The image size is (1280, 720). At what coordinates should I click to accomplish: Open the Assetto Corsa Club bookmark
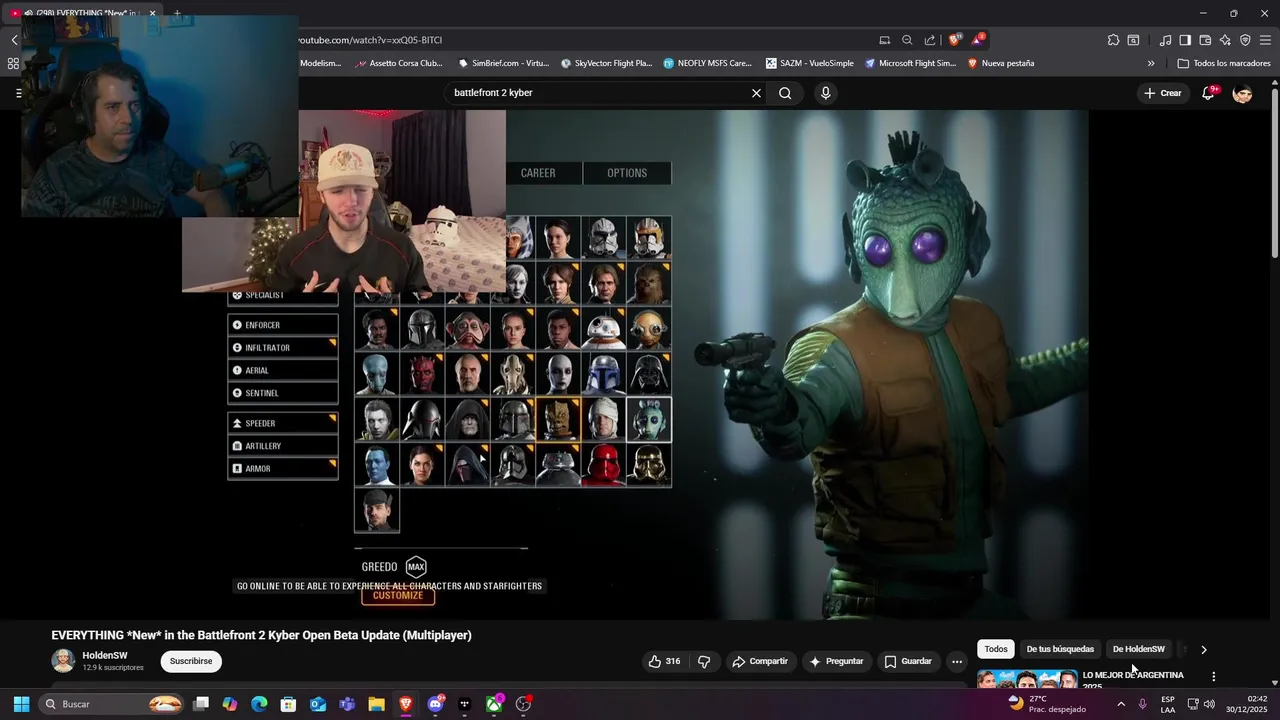[x=397, y=63]
